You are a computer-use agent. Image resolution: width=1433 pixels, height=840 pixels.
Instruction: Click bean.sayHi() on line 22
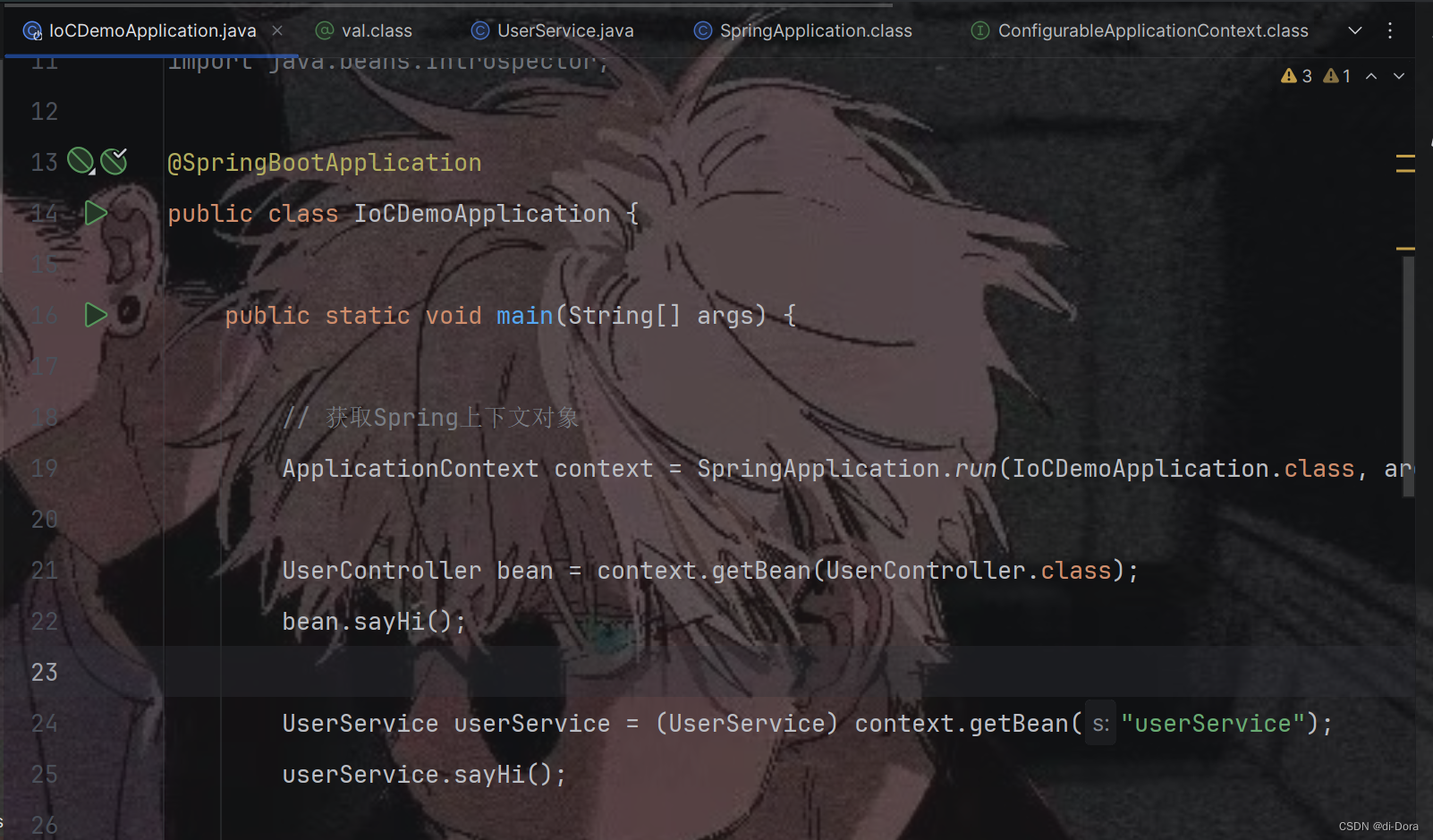point(368,622)
